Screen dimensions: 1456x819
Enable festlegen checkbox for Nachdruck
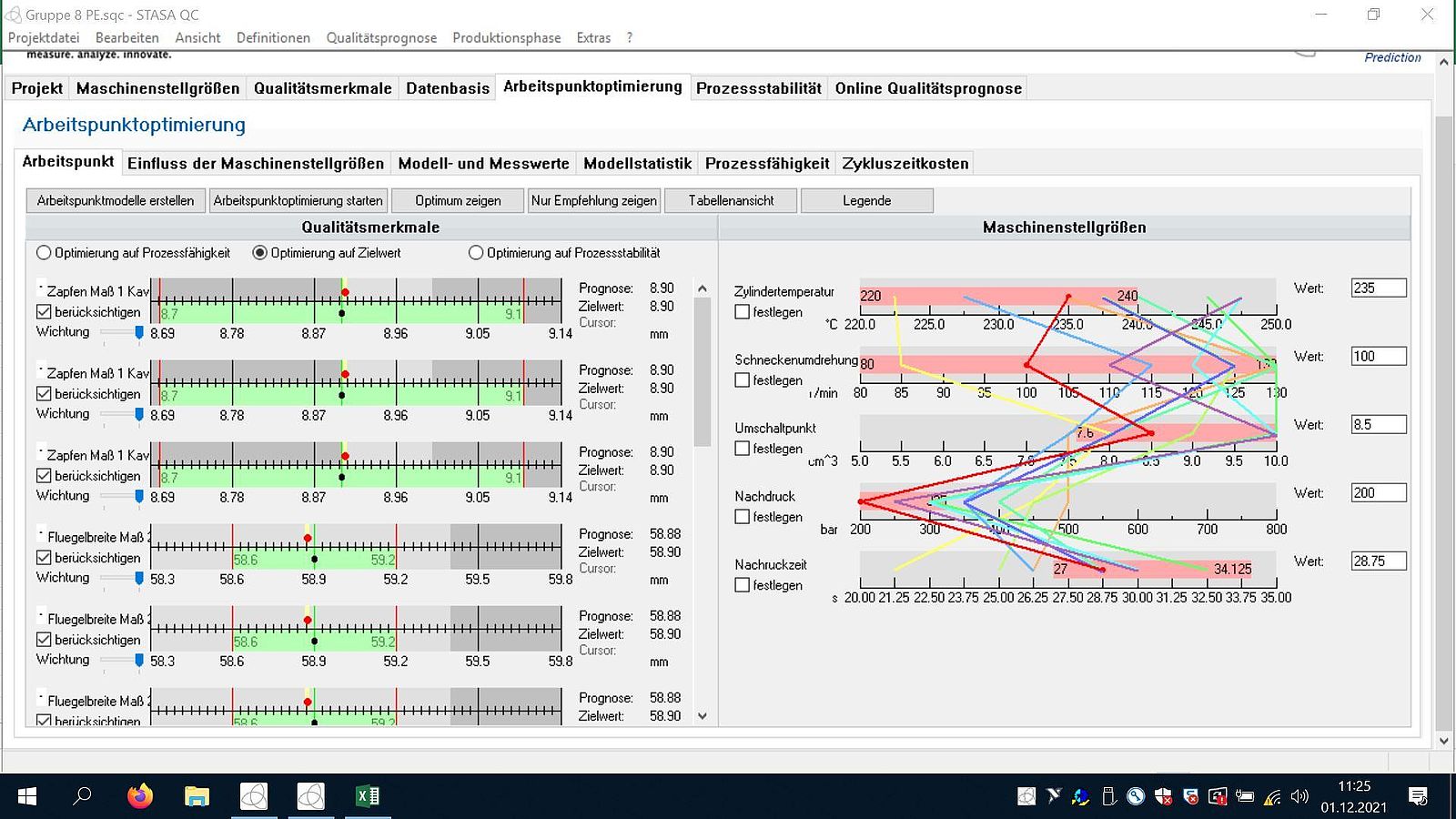point(743,517)
